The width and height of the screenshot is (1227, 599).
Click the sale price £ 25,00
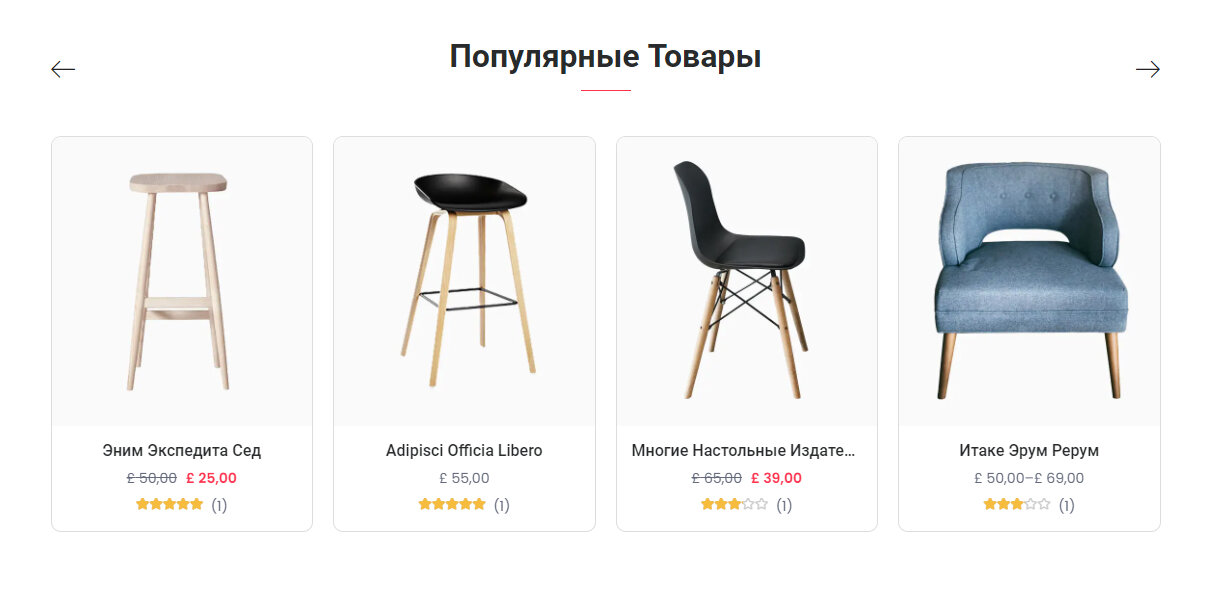click(211, 478)
